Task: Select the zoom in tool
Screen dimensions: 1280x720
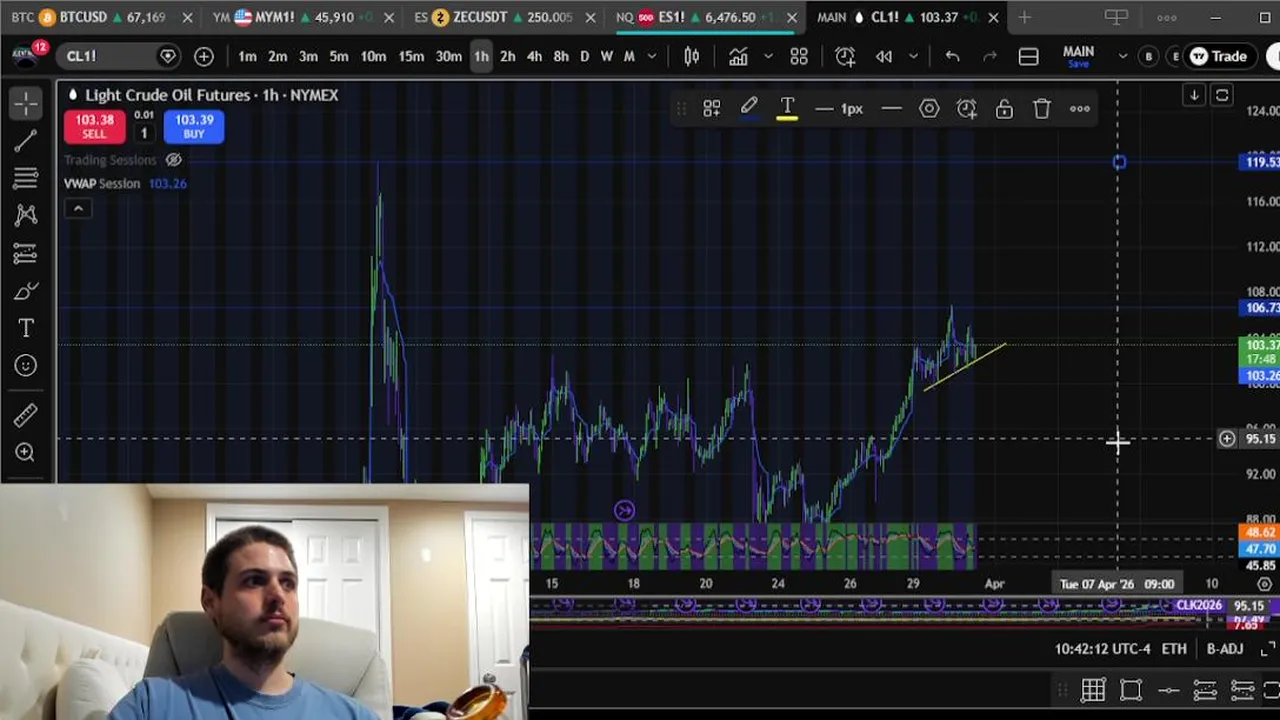Action: coord(26,452)
